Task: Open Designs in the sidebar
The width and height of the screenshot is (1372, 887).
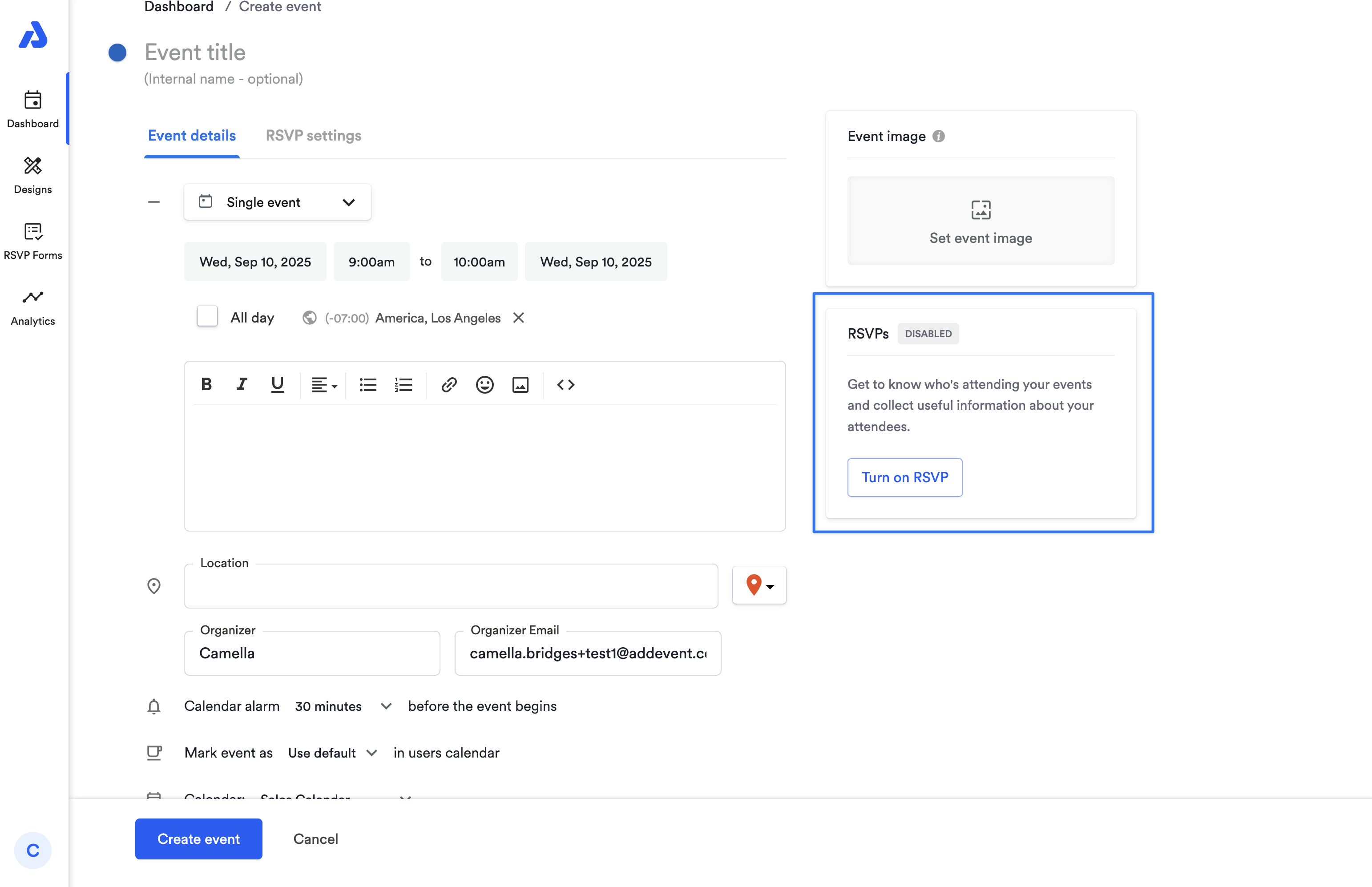Action: coord(33,176)
